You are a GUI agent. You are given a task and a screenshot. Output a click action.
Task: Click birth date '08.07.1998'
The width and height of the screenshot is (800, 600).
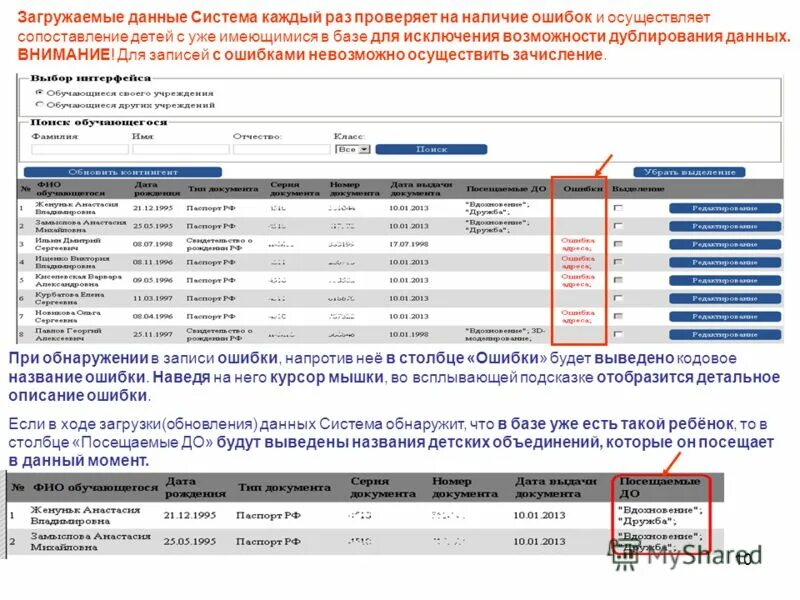coord(153,244)
